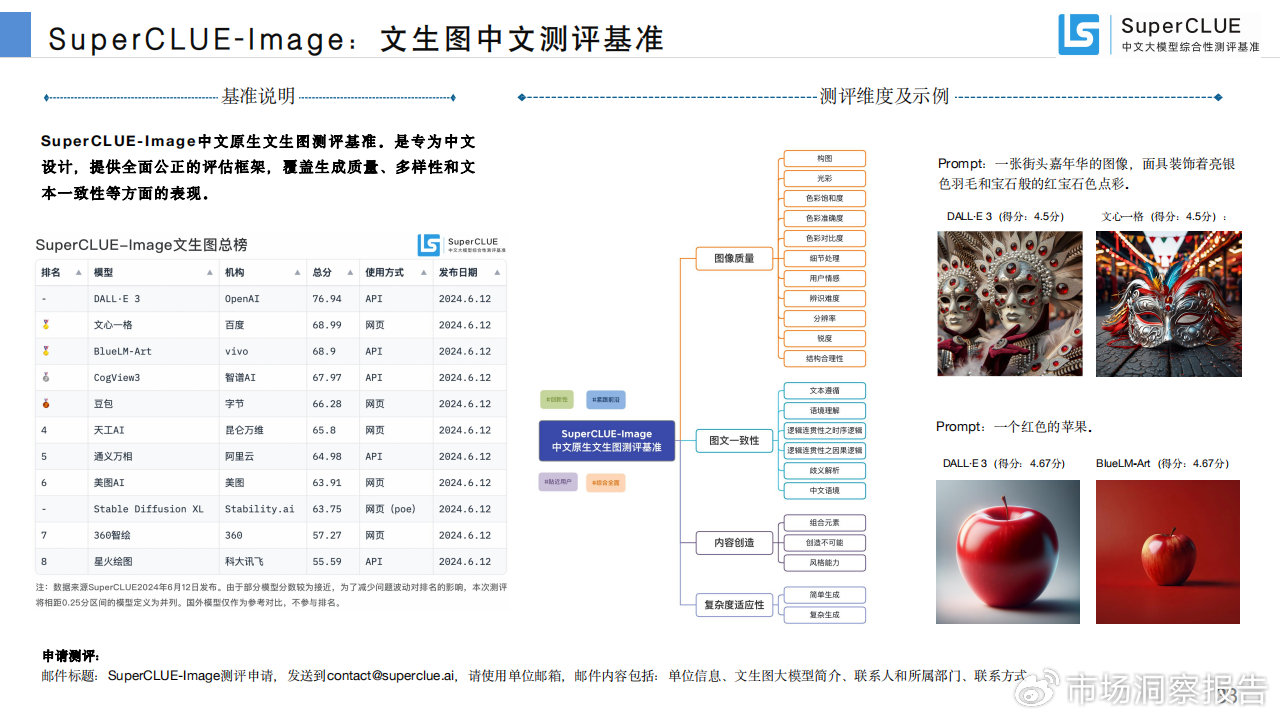The width and height of the screenshot is (1280, 720).
Task: Click the blue tag above the central node
Action: coord(606,400)
